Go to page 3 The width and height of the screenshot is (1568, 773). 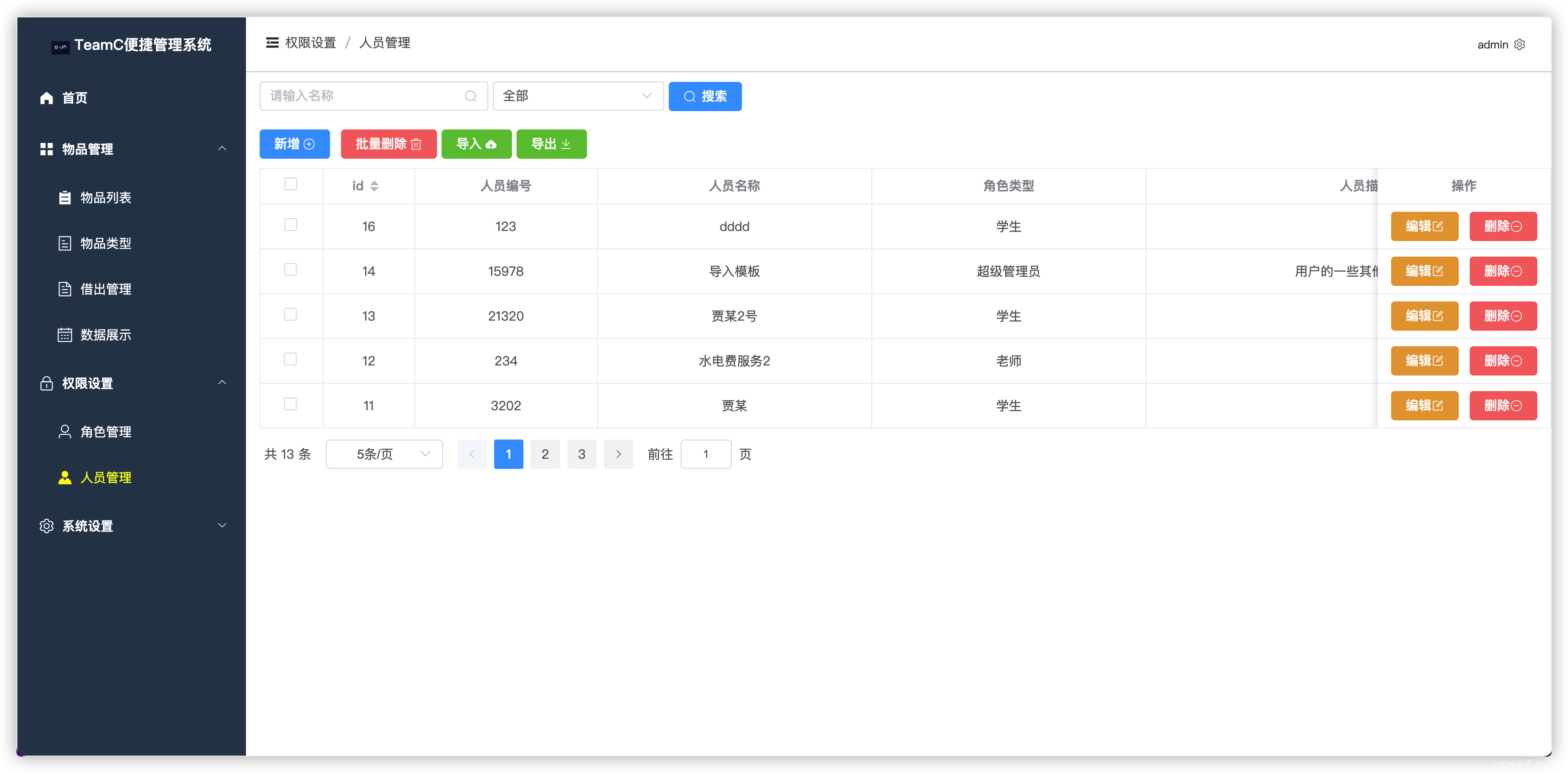[581, 454]
